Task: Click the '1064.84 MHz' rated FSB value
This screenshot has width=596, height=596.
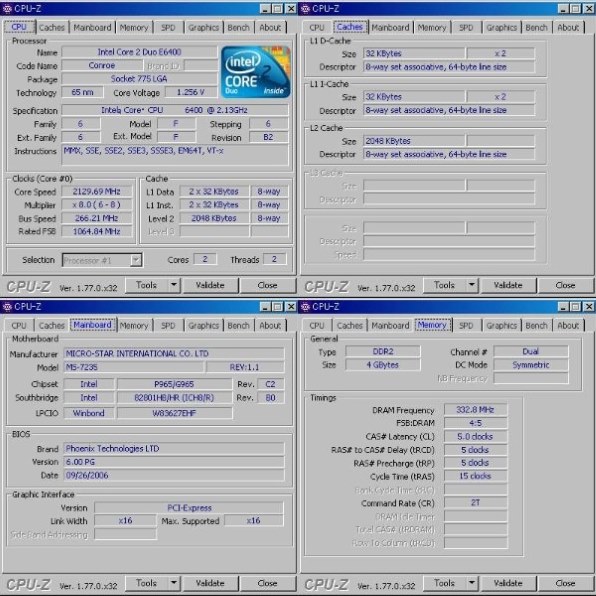Action: tap(97, 231)
